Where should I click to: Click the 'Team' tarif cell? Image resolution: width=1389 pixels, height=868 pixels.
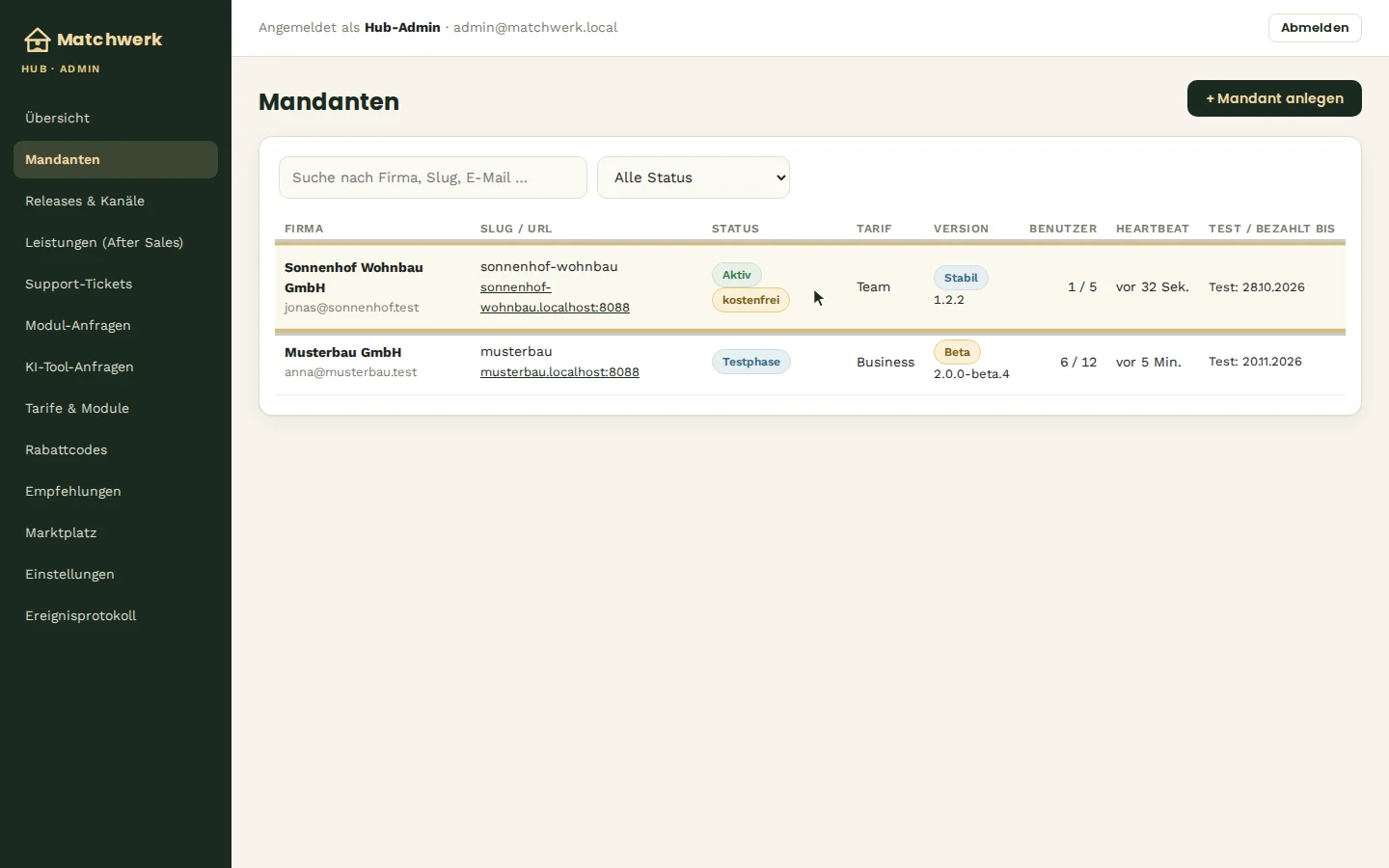[873, 287]
